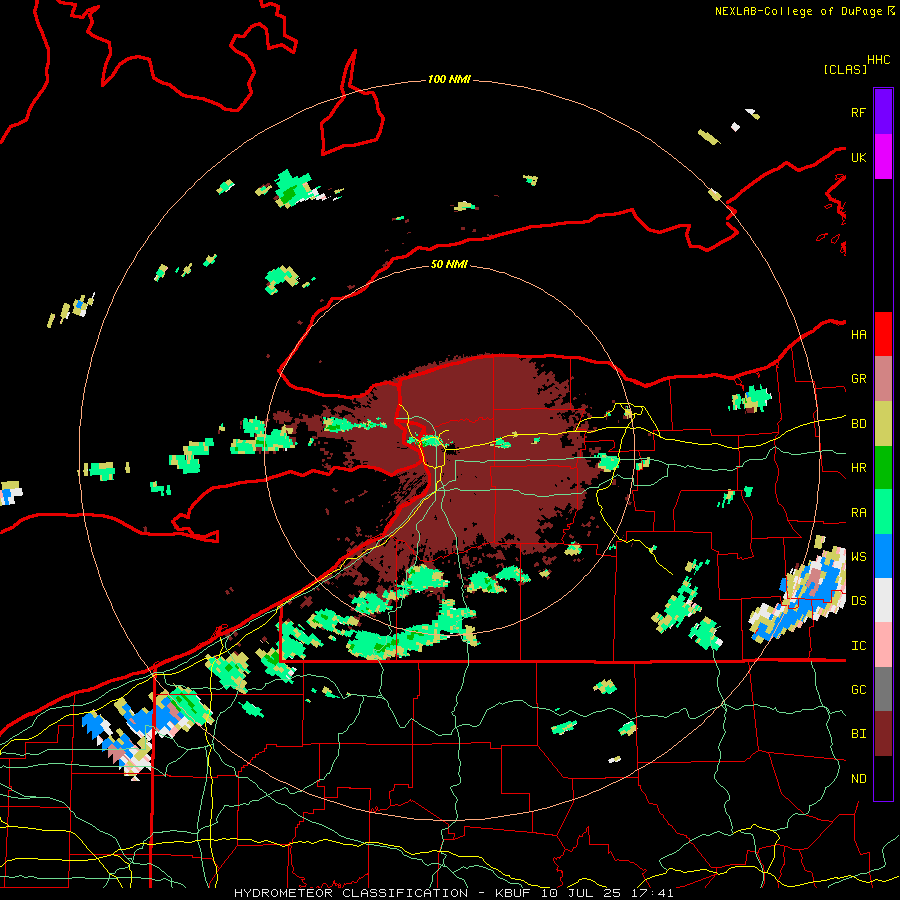This screenshot has height=900, width=900.
Task: Click the HA legend label
Action: (858, 335)
